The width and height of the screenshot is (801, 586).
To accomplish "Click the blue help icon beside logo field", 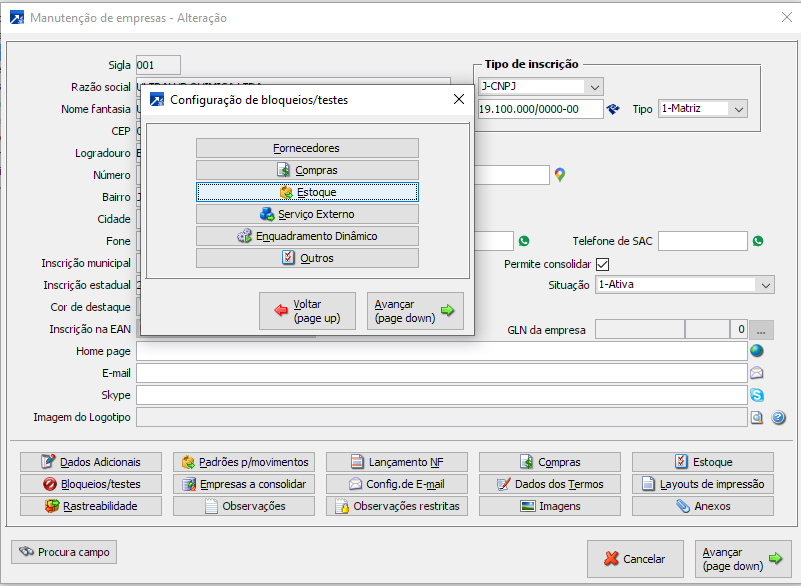I will point(778,418).
